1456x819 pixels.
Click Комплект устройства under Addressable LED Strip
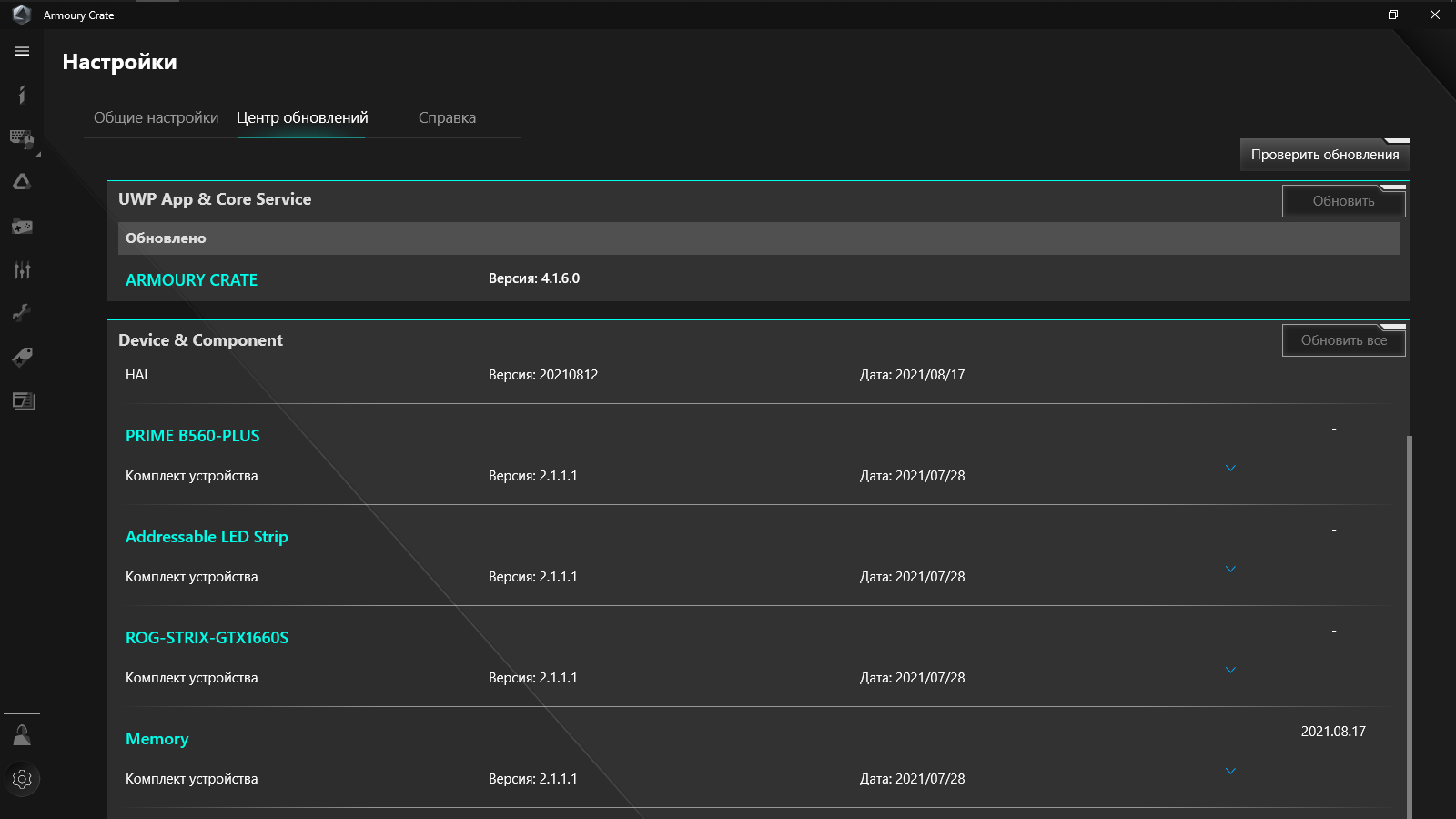pyautogui.click(x=192, y=577)
